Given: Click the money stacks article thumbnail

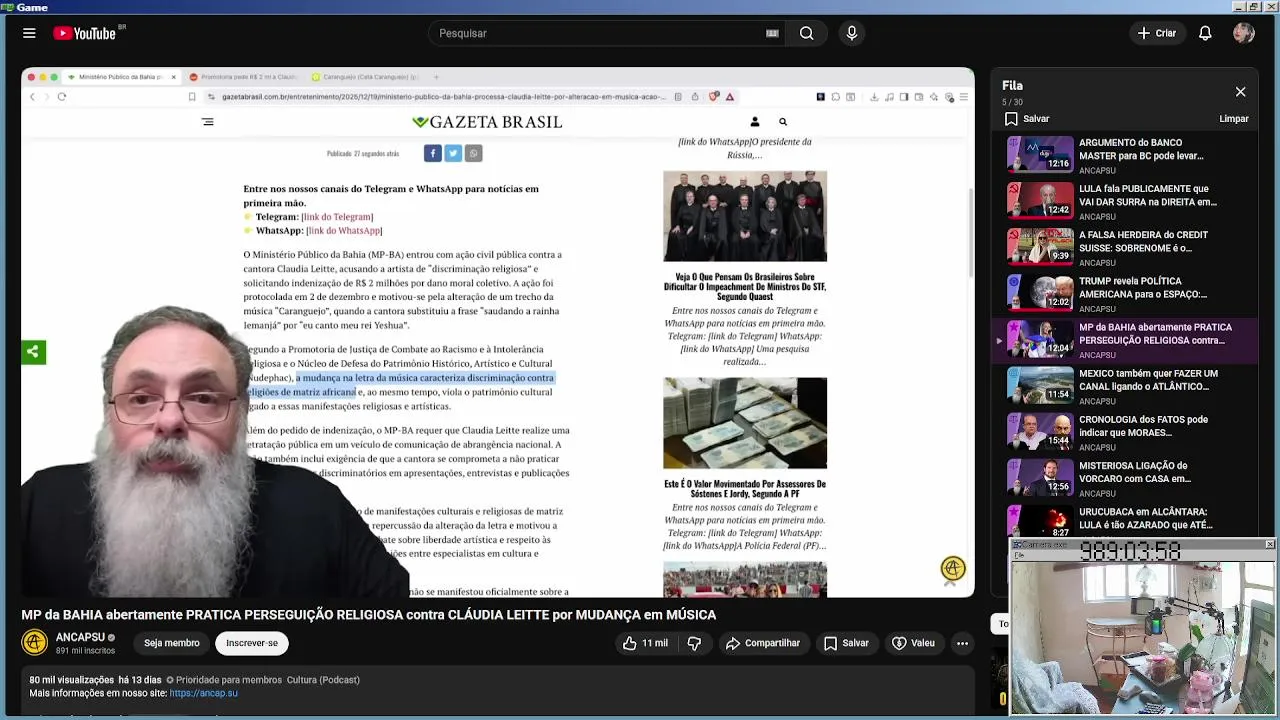Looking at the screenshot, I should (x=745, y=423).
